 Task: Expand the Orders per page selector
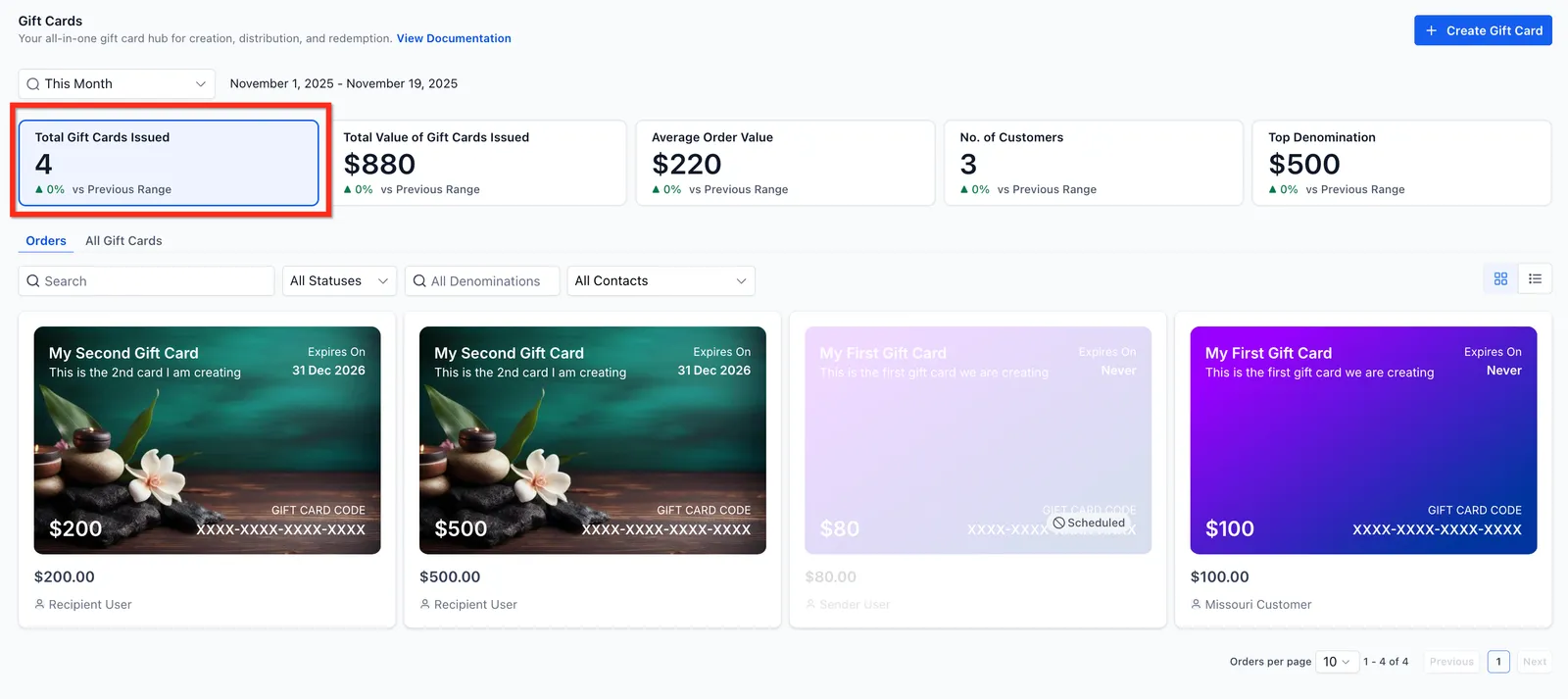point(1337,662)
